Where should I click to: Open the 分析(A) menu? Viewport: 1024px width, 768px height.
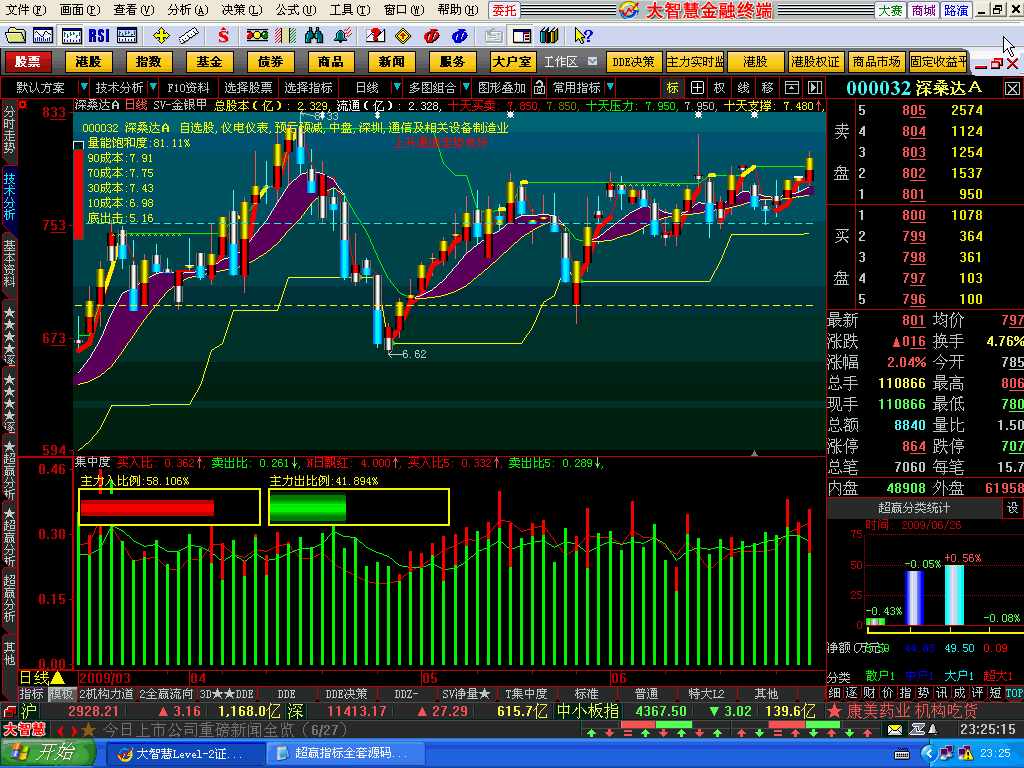point(187,10)
